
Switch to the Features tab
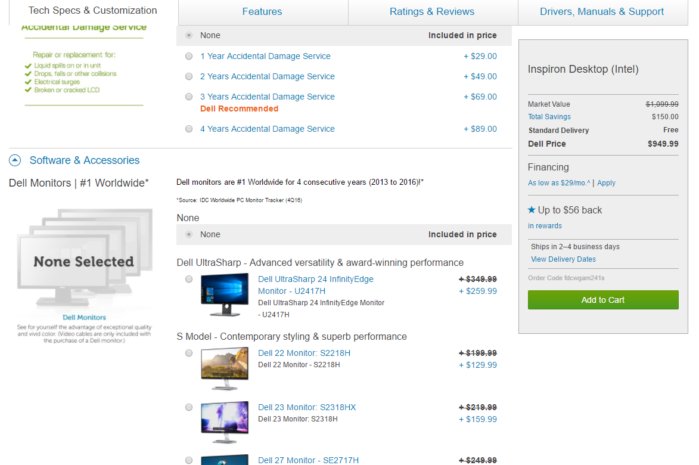(262, 12)
